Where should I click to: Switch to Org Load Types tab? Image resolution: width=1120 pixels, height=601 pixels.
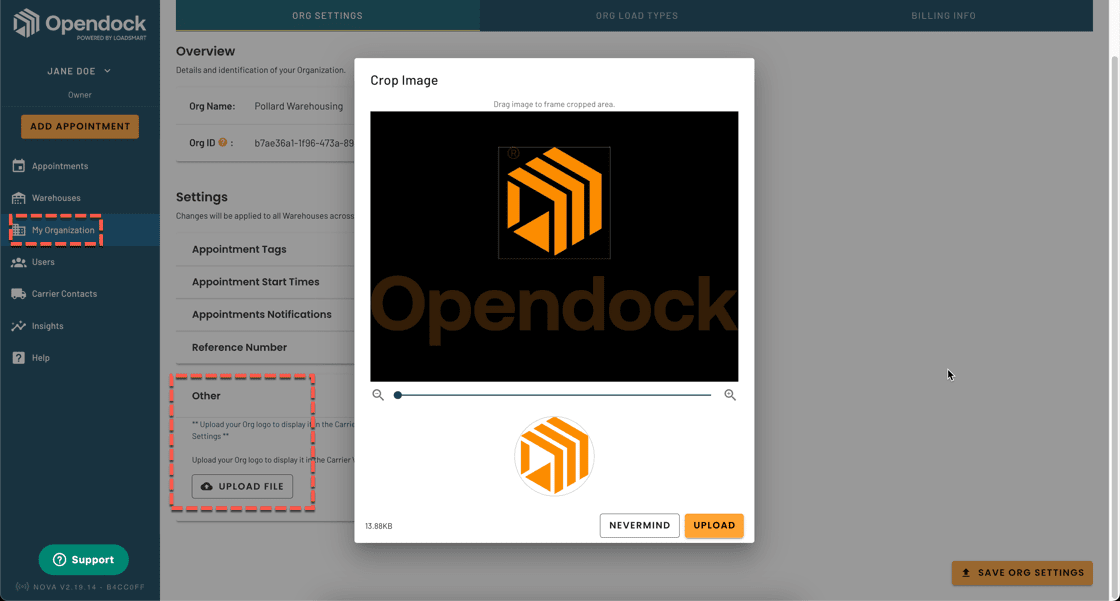(x=637, y=15)
